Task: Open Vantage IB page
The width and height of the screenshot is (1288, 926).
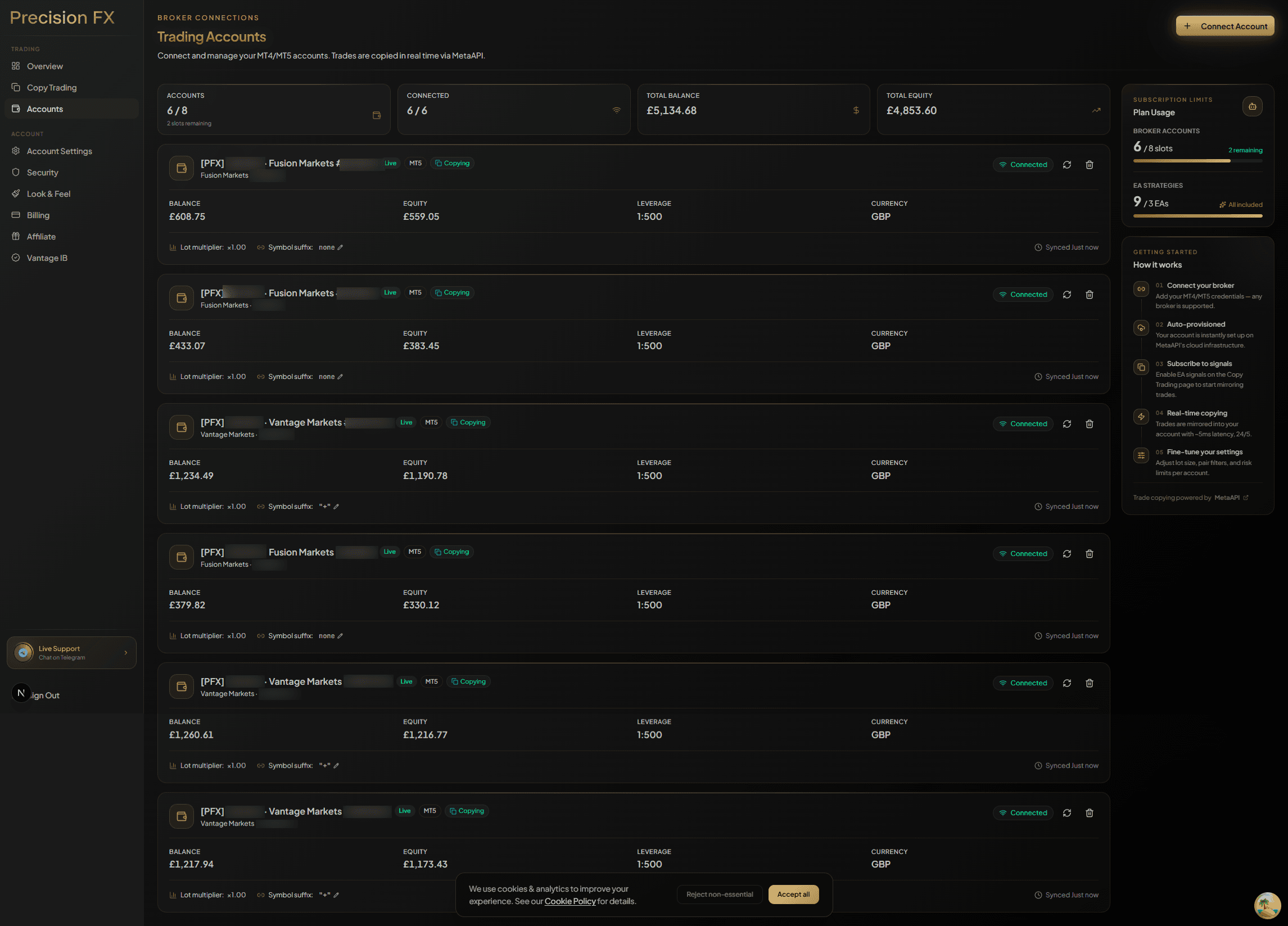Action: tap(71, 258)
